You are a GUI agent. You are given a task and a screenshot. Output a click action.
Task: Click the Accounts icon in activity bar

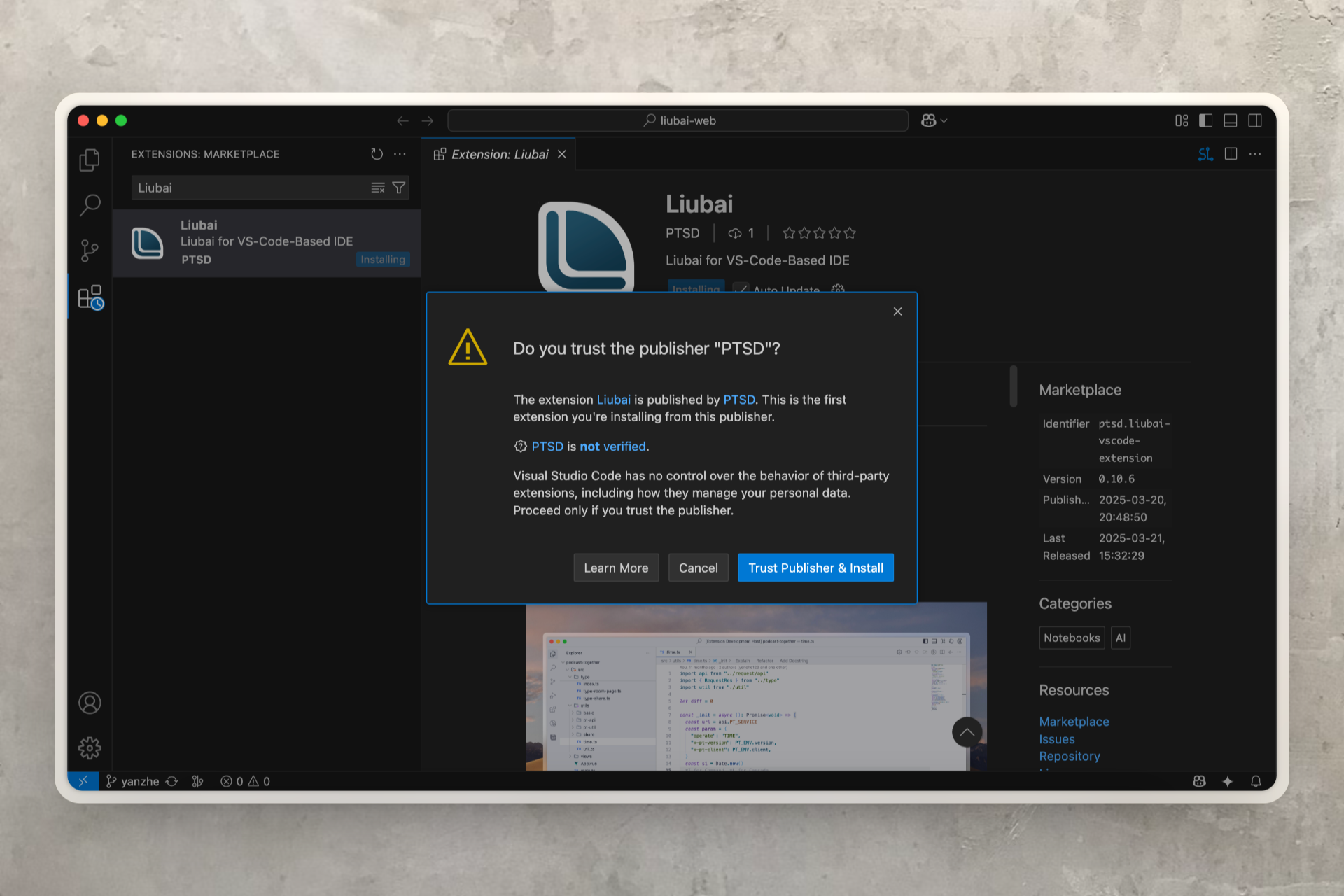[x=90, y=703]
